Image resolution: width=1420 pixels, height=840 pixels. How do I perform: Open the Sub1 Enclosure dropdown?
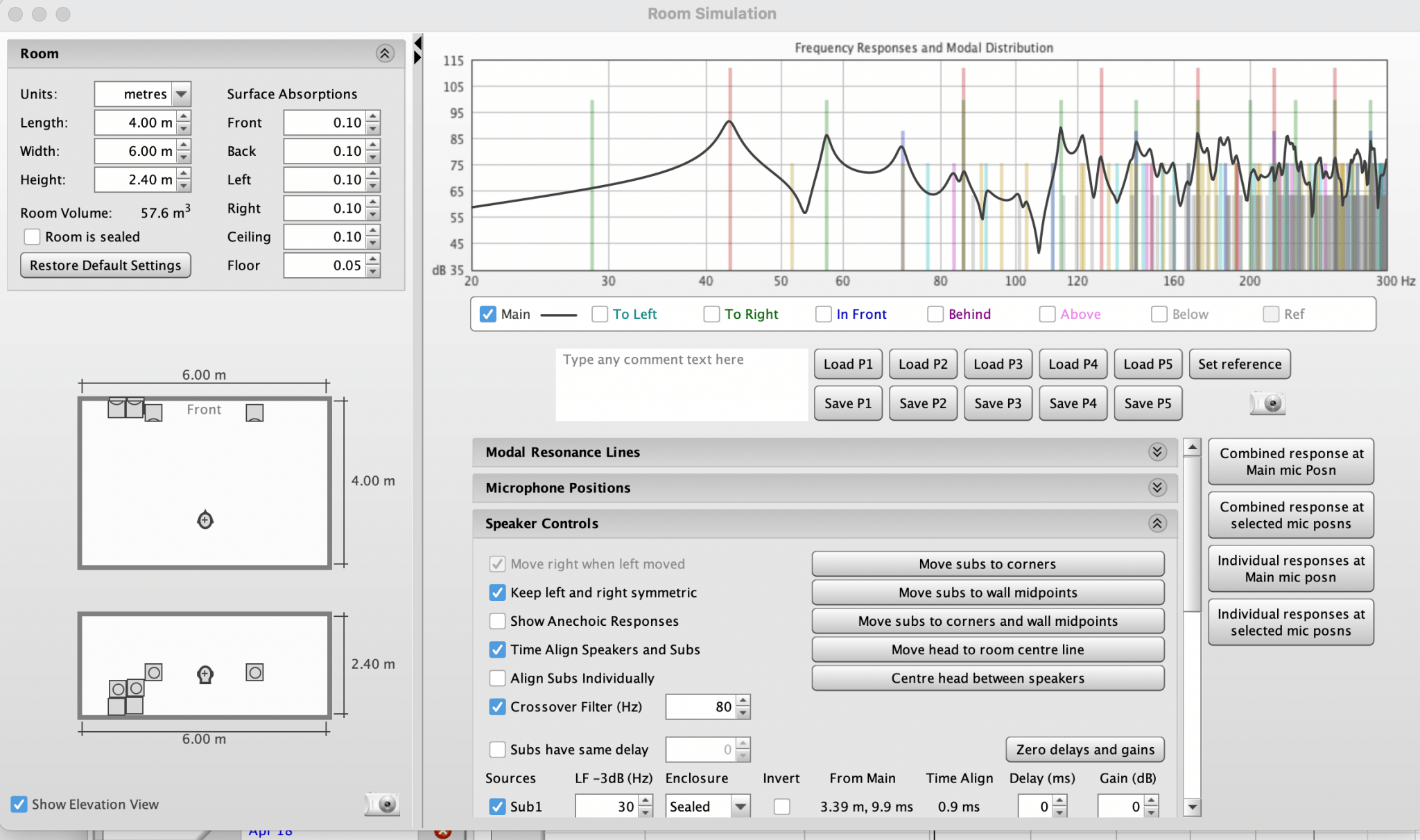pyautogui.click(x=741, y=807)
